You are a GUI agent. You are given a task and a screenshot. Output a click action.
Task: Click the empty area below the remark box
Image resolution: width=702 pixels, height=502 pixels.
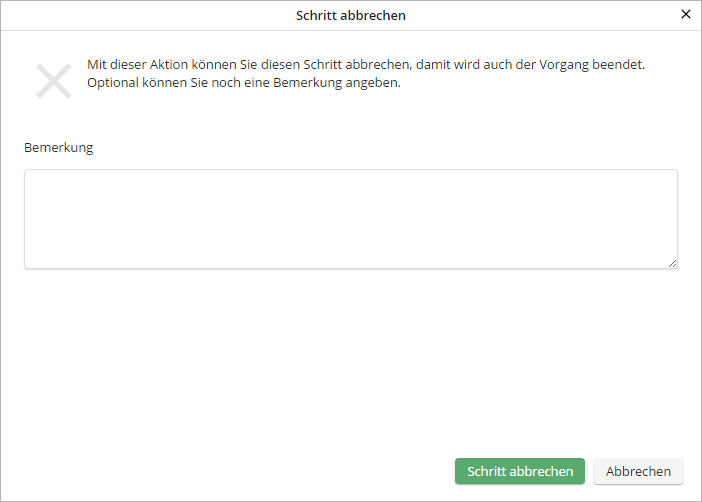(x=351, y=358)
